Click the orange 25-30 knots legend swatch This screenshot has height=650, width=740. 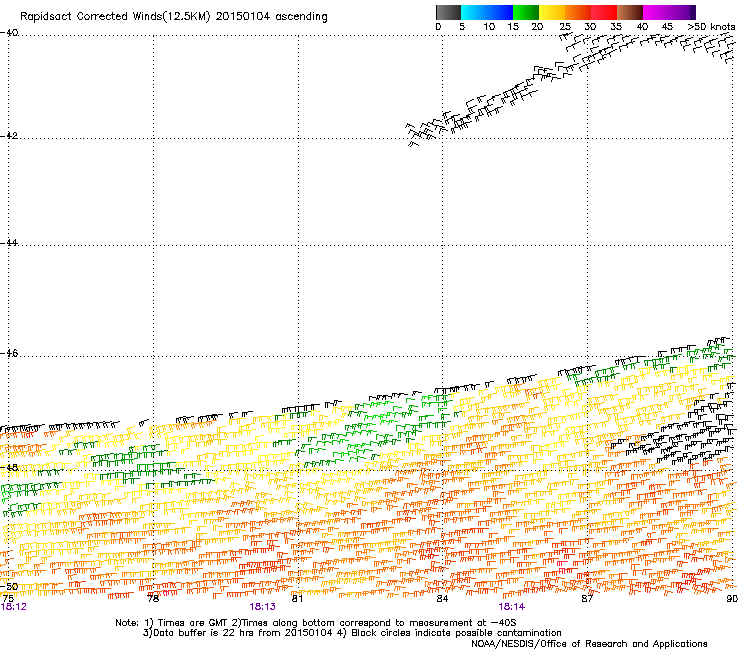[x=578, y=12]
